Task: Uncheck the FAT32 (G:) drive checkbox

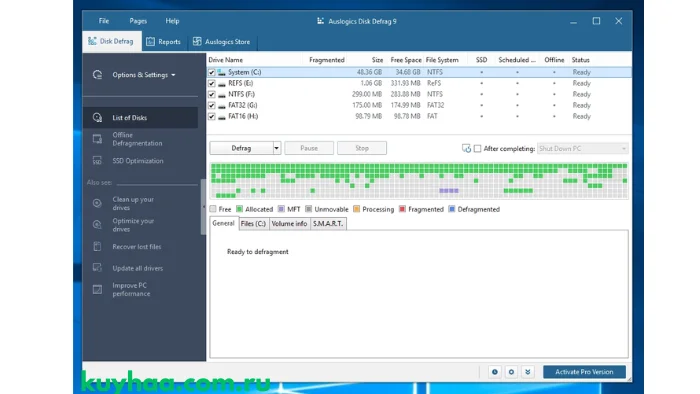Action: [212, 106]
